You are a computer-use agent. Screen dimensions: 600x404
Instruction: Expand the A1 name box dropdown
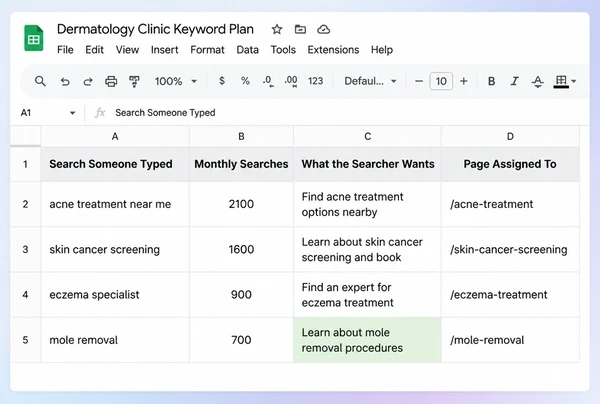(72, 113)
